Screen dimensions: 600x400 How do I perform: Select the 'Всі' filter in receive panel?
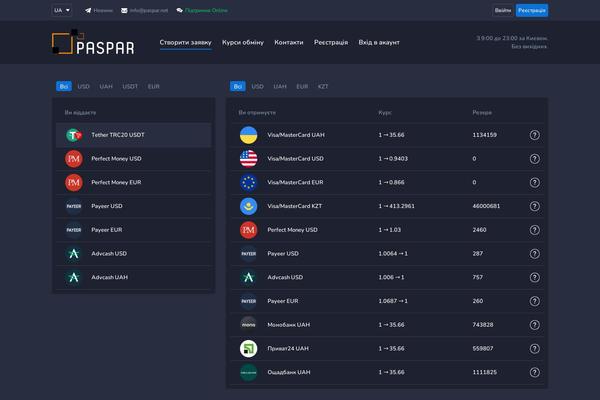(238, 87)
